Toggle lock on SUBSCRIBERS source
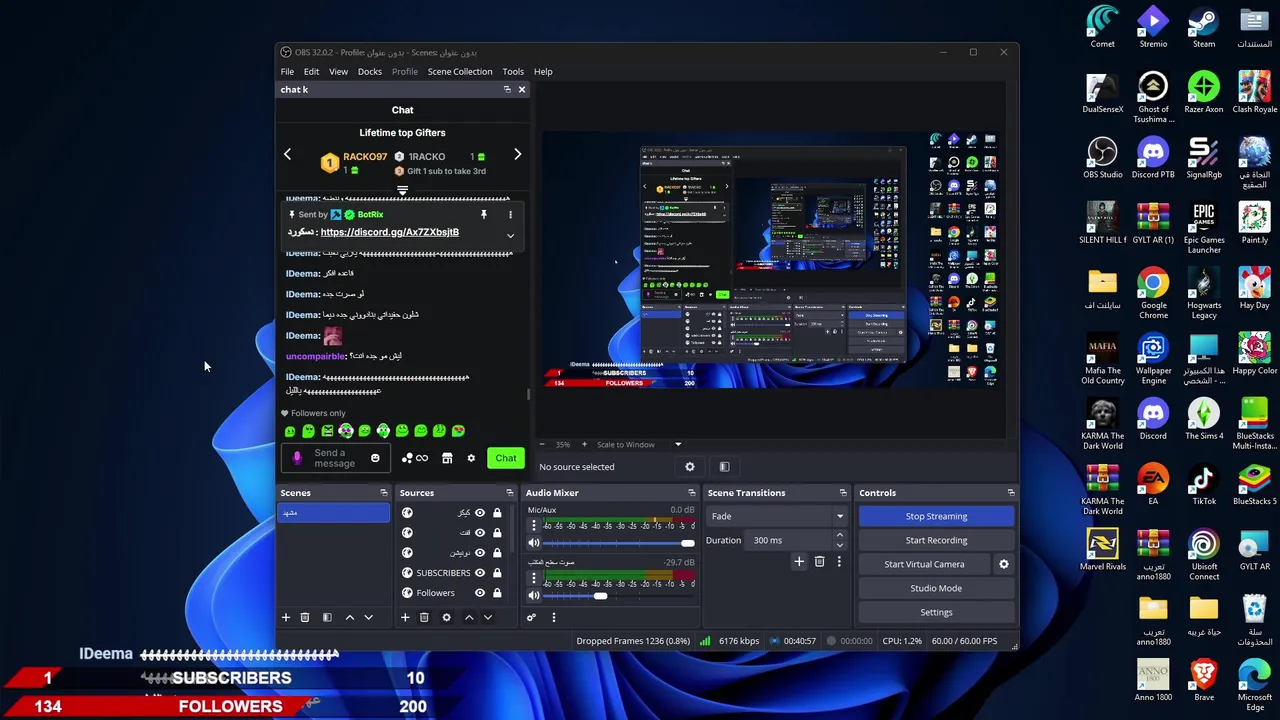This screenshot has width=1280, height=720. coord(497,573)
